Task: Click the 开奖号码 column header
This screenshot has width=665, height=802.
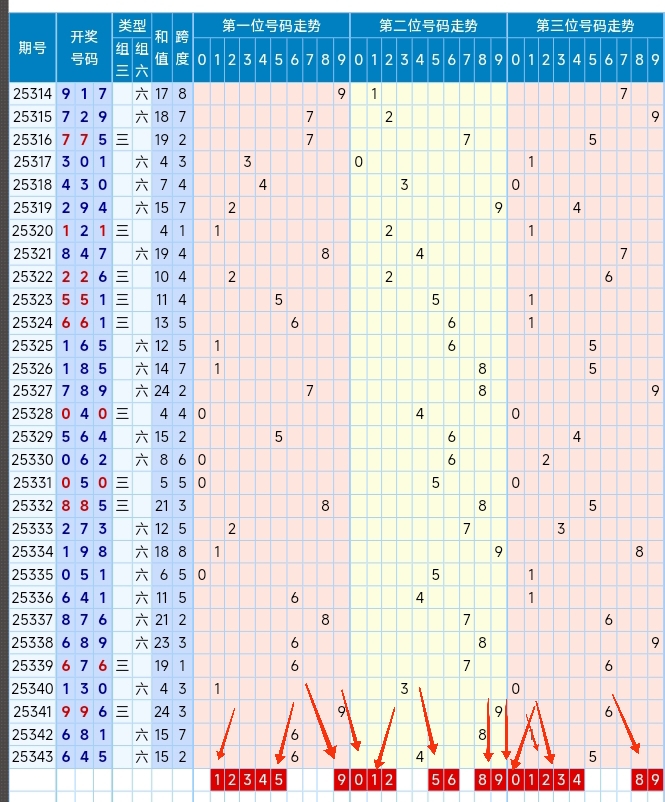Action: tap(84, 48)
